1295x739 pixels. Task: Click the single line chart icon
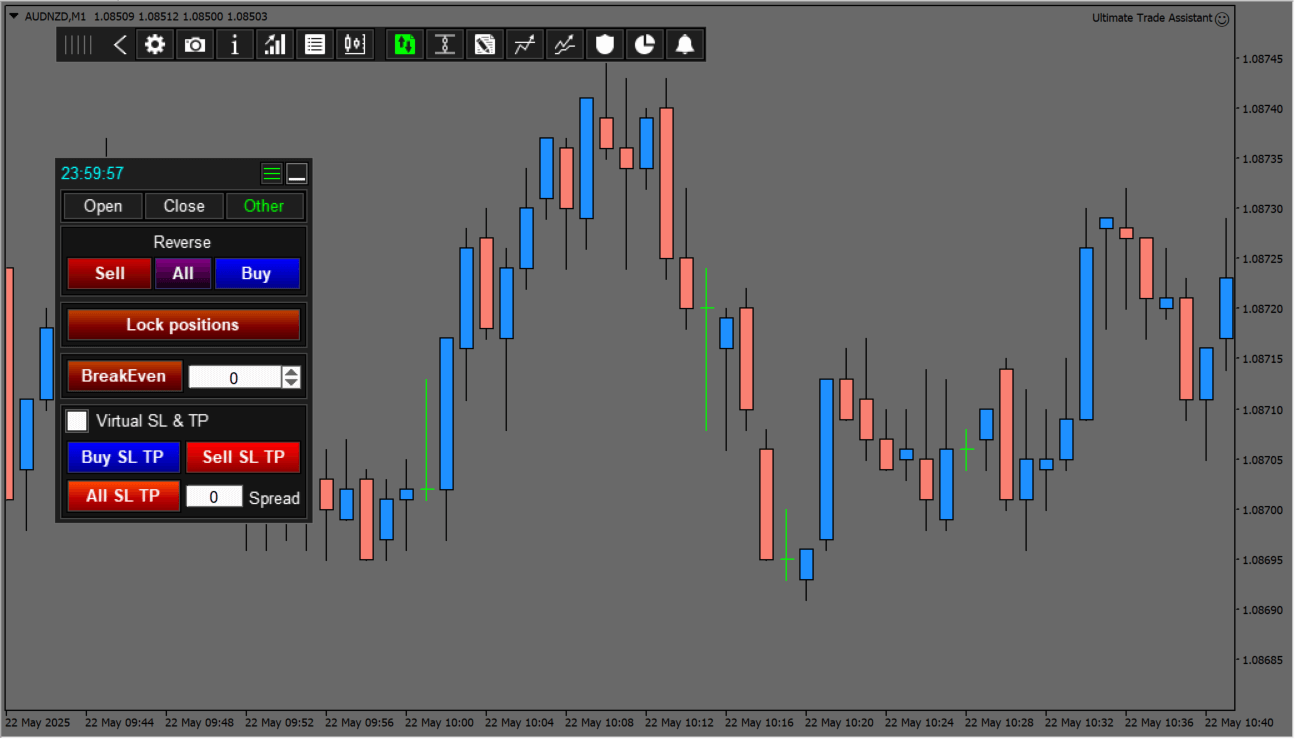(x=525, y=45)
